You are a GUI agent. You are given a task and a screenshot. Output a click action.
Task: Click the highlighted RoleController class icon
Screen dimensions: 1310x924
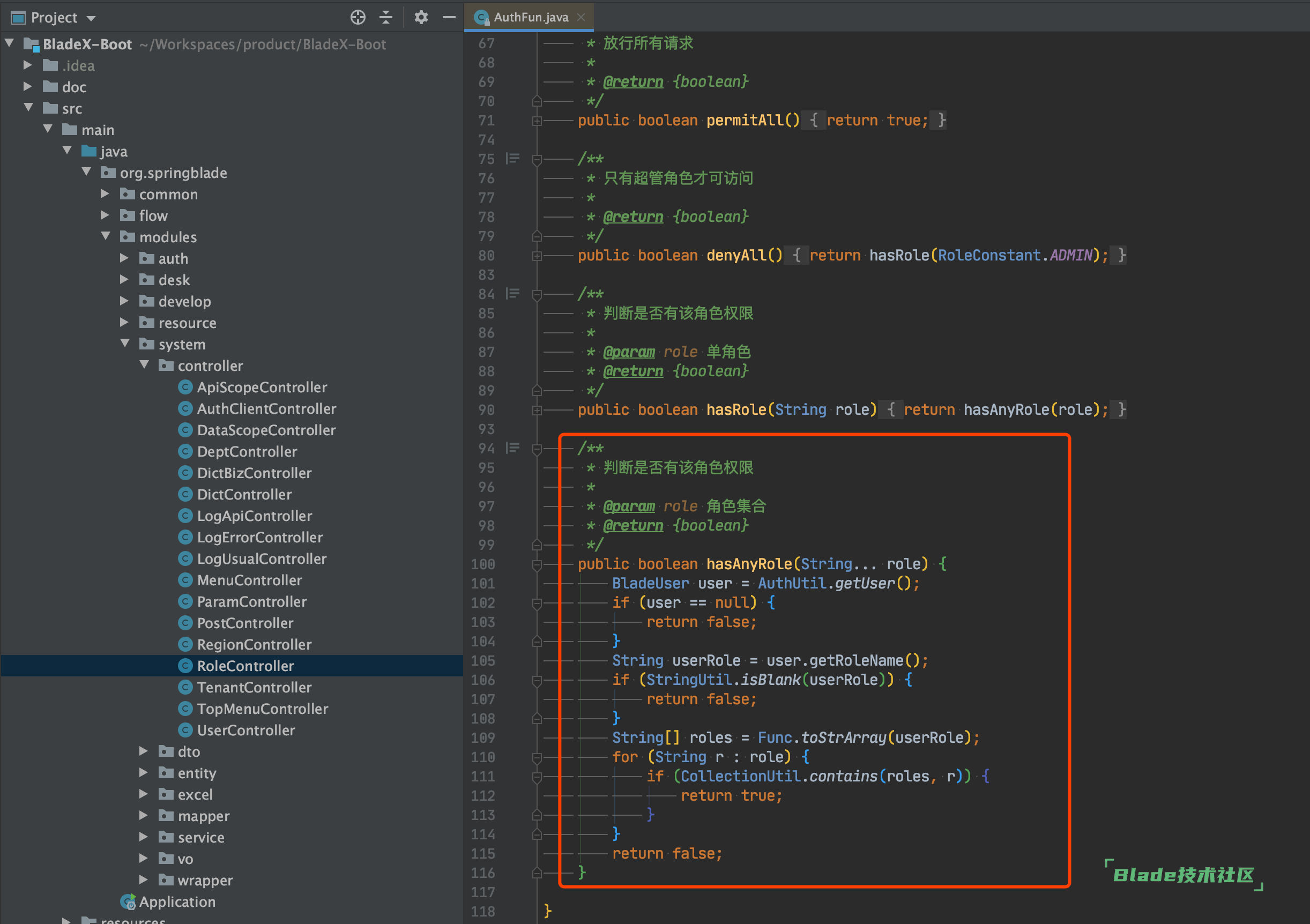[x=185, y=666]
